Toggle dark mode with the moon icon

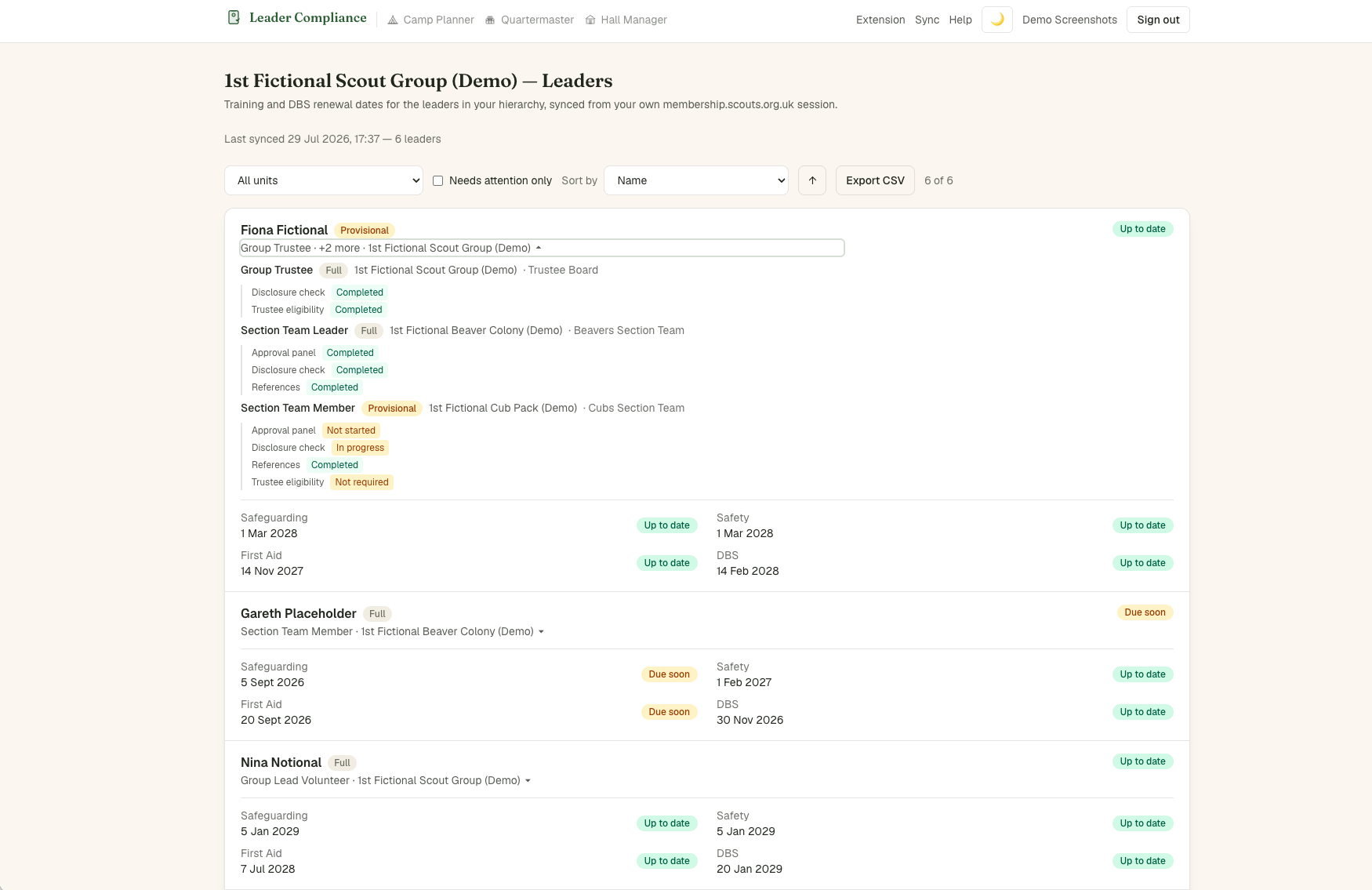(997, 20)
